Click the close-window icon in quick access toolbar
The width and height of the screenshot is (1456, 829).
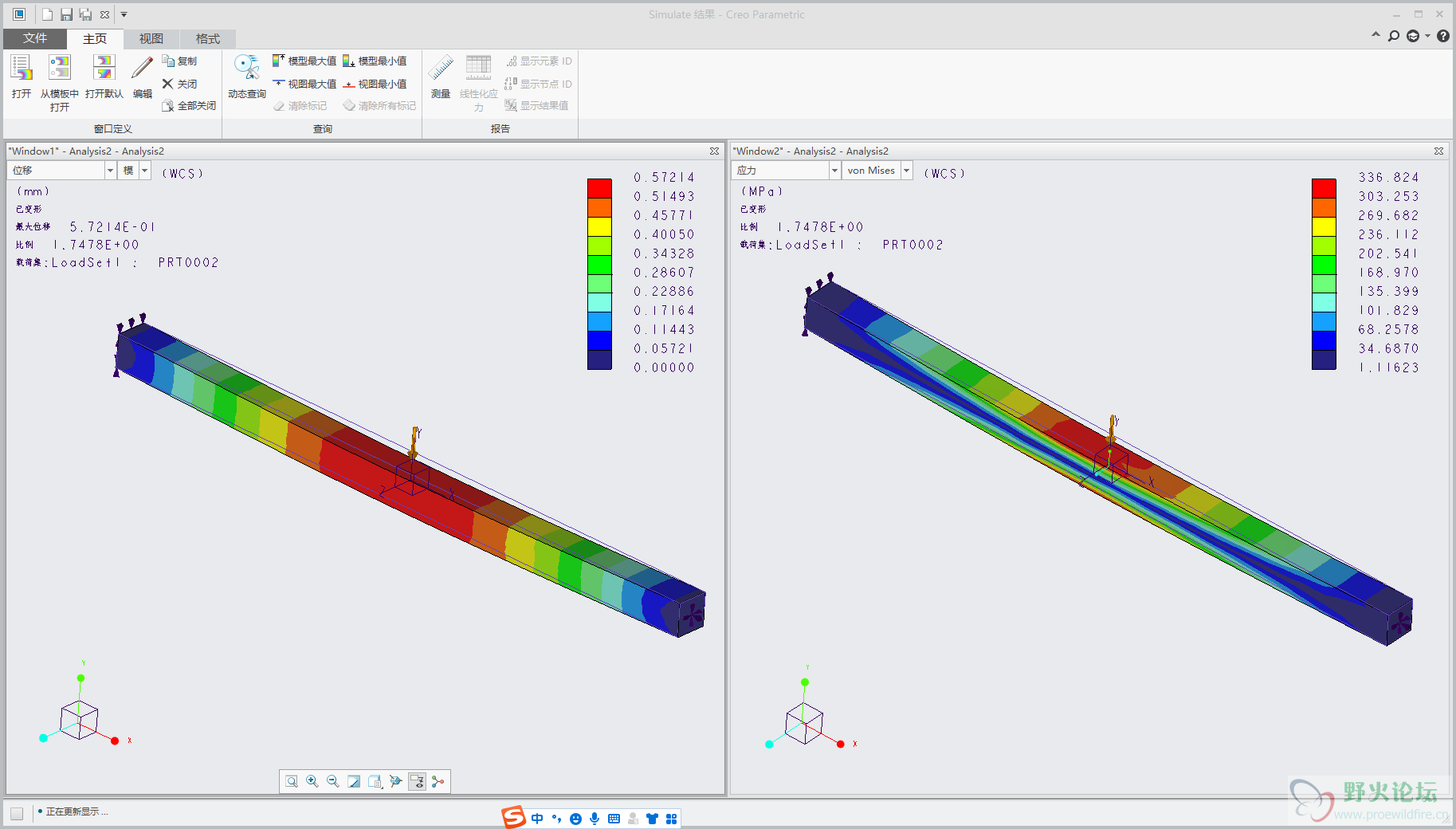(104, 14)
